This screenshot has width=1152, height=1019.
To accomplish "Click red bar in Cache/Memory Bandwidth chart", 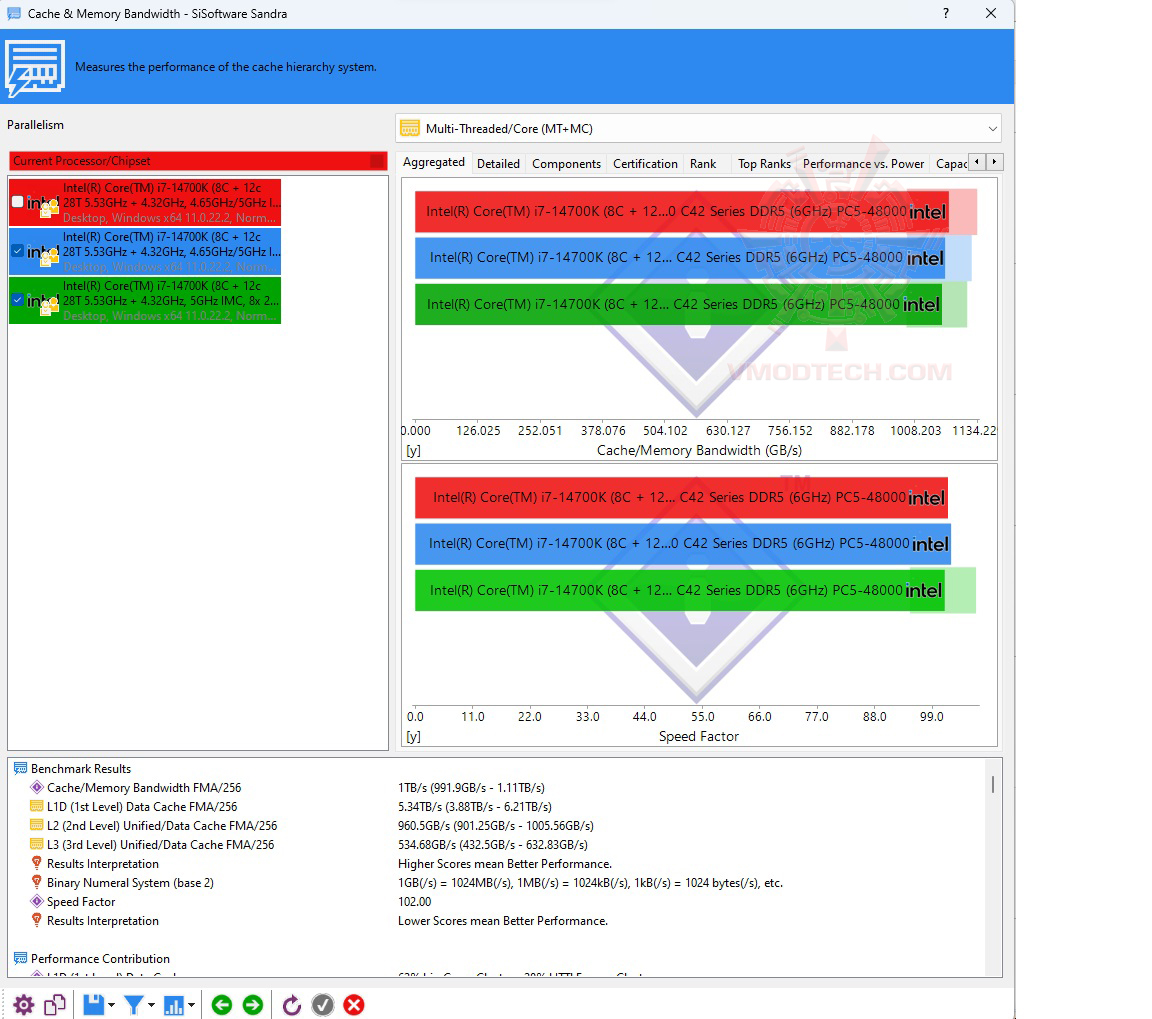I will click(682, 212).
